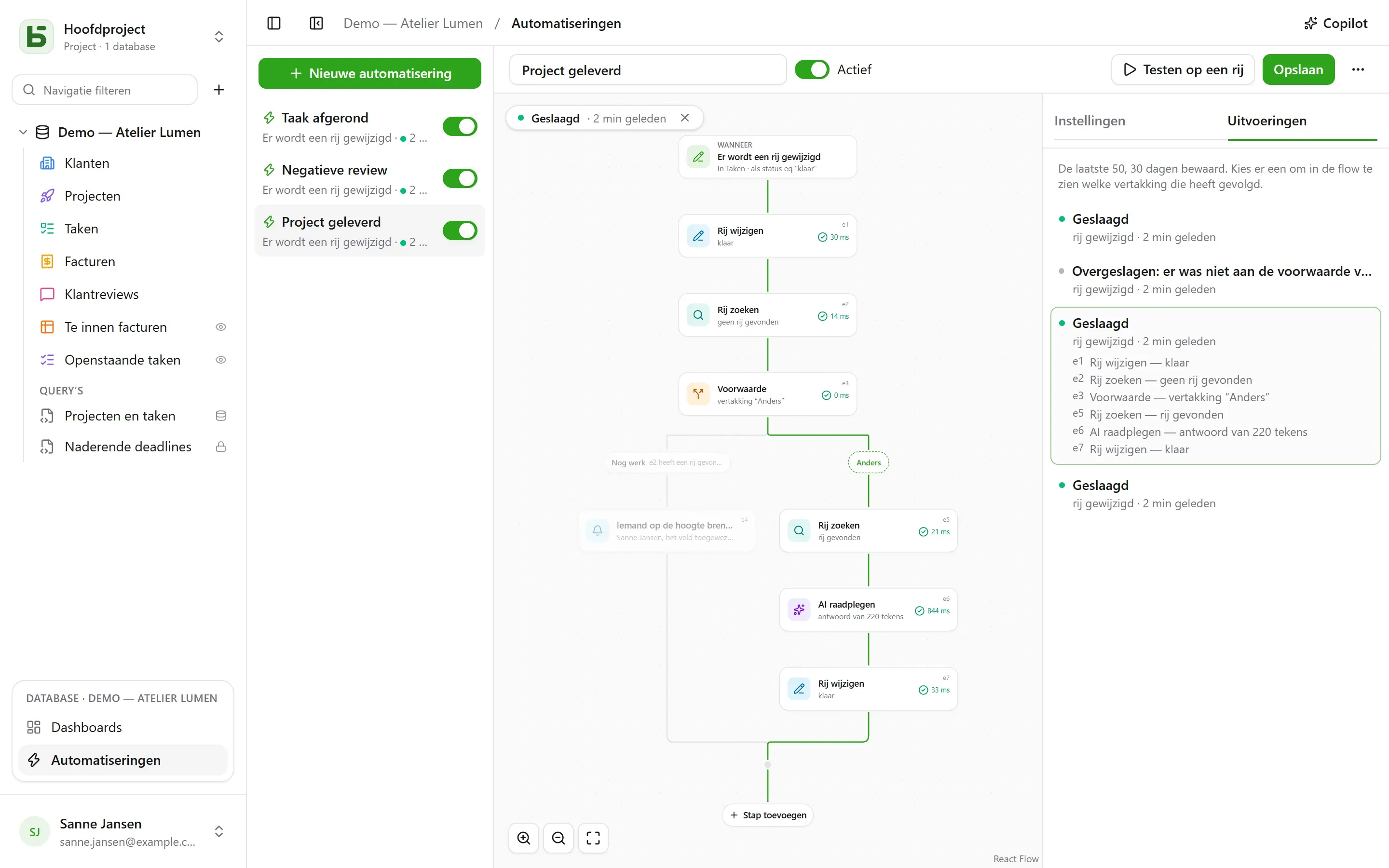Viewport: 1389px width, 868px height.
Task: Open Dashboards in database menu
Action: [123, 727]
